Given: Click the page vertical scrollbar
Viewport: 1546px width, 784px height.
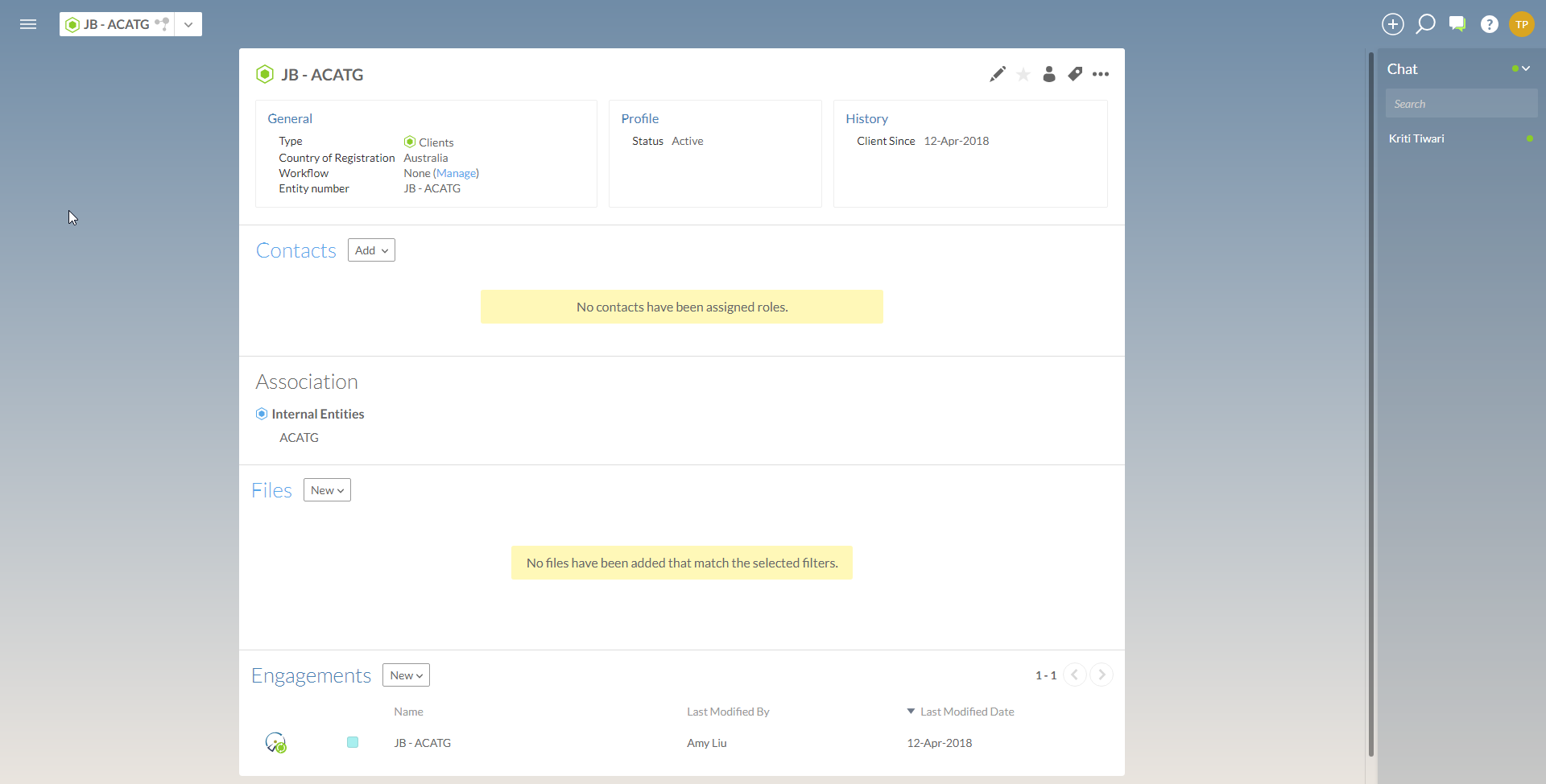Looking at the screenshot, I should 1370,404.
